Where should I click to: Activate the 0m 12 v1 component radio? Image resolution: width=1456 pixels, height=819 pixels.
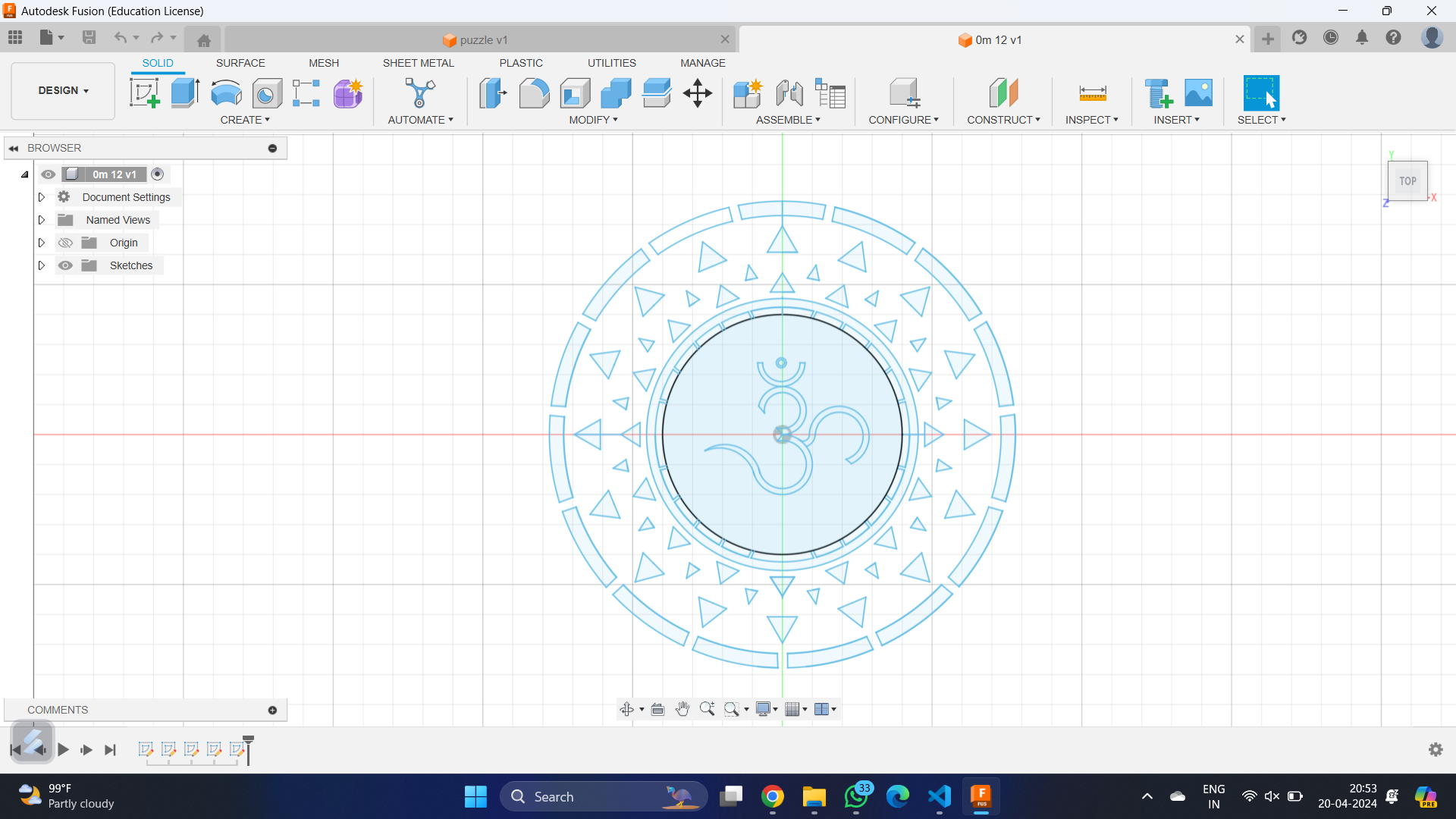click(158, 174)
